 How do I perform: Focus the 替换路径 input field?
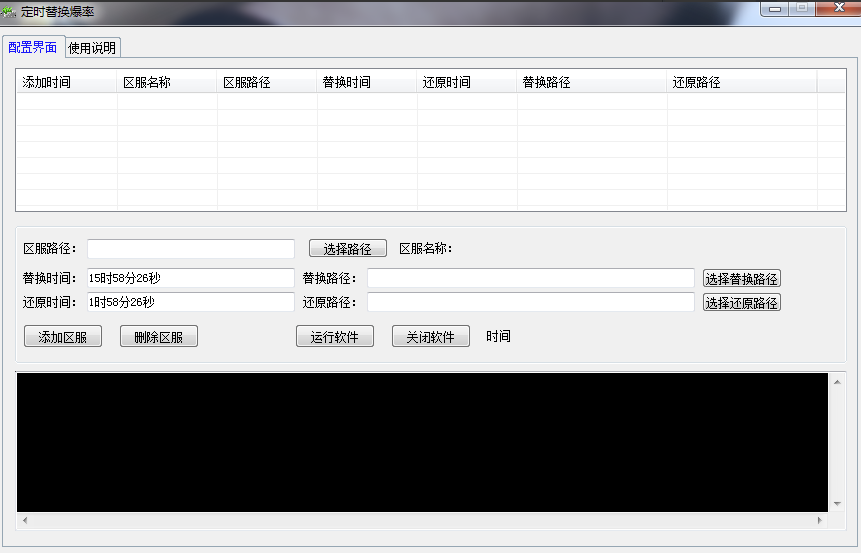point(531,278)
